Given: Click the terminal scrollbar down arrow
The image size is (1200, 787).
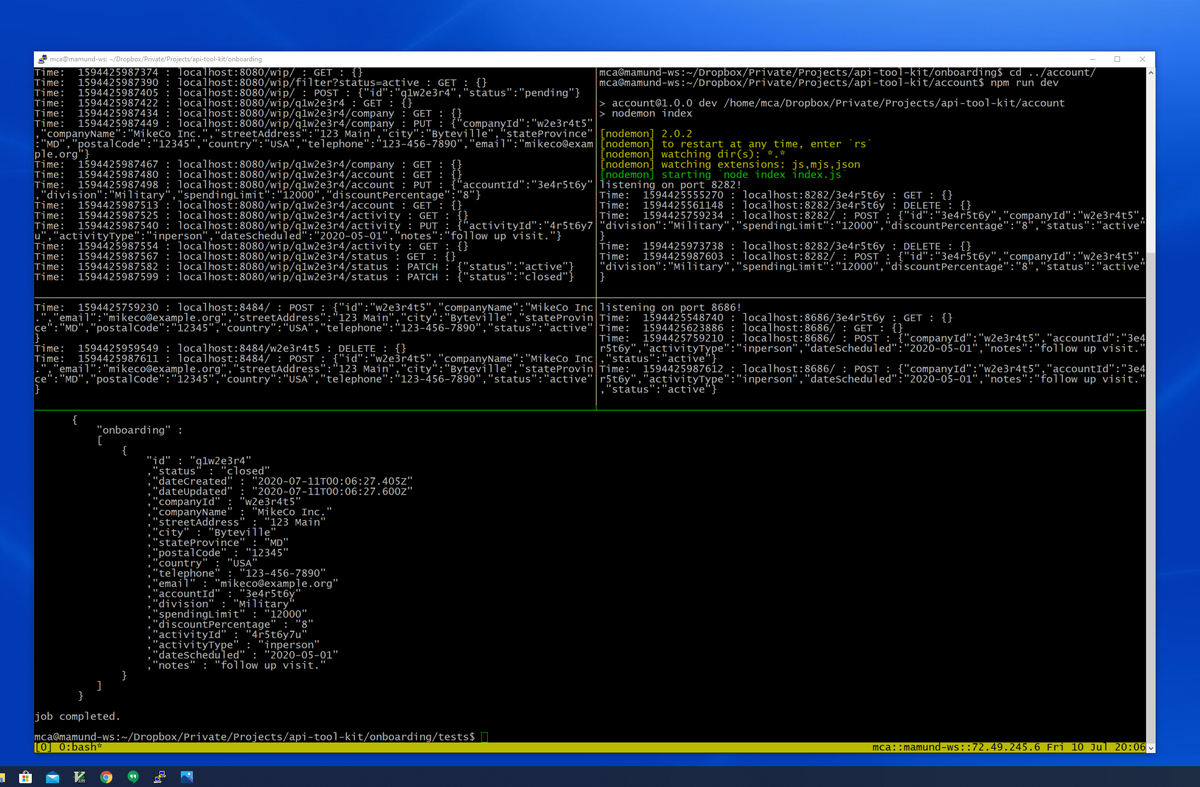Looking at the screenshot, I should click(x=1150, y=747).
